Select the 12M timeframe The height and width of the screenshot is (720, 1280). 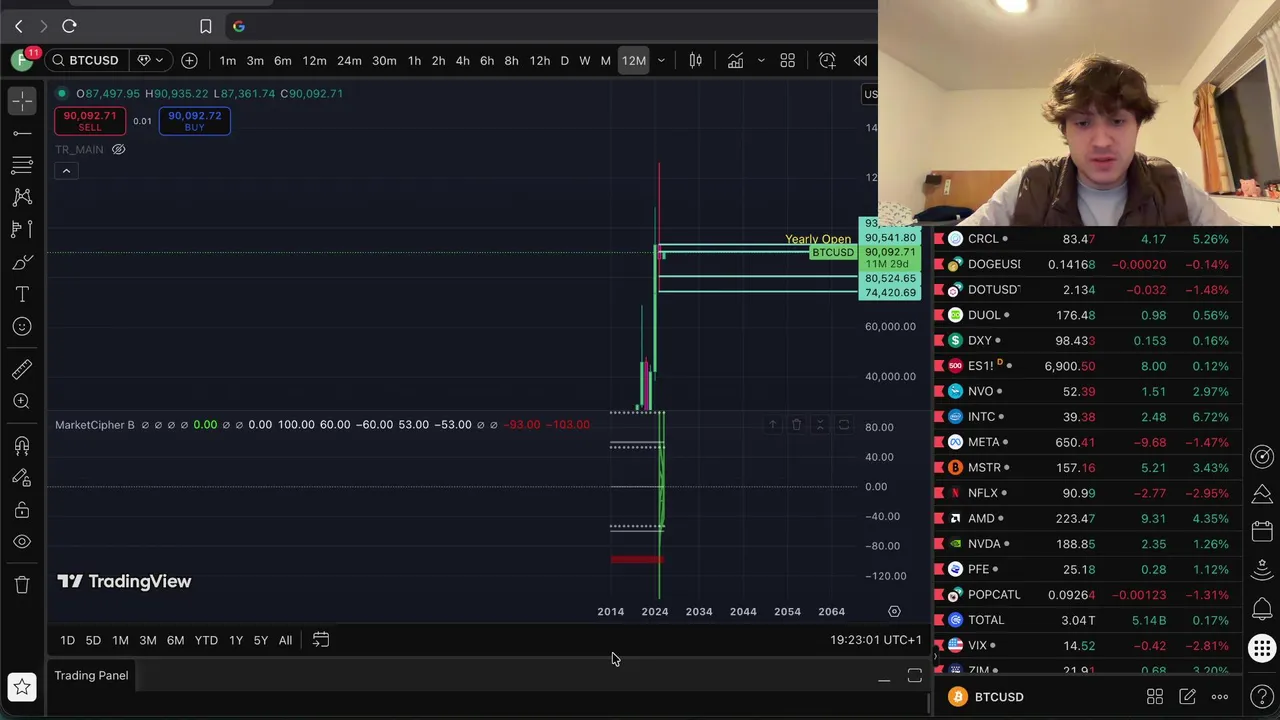pos(633,61)
